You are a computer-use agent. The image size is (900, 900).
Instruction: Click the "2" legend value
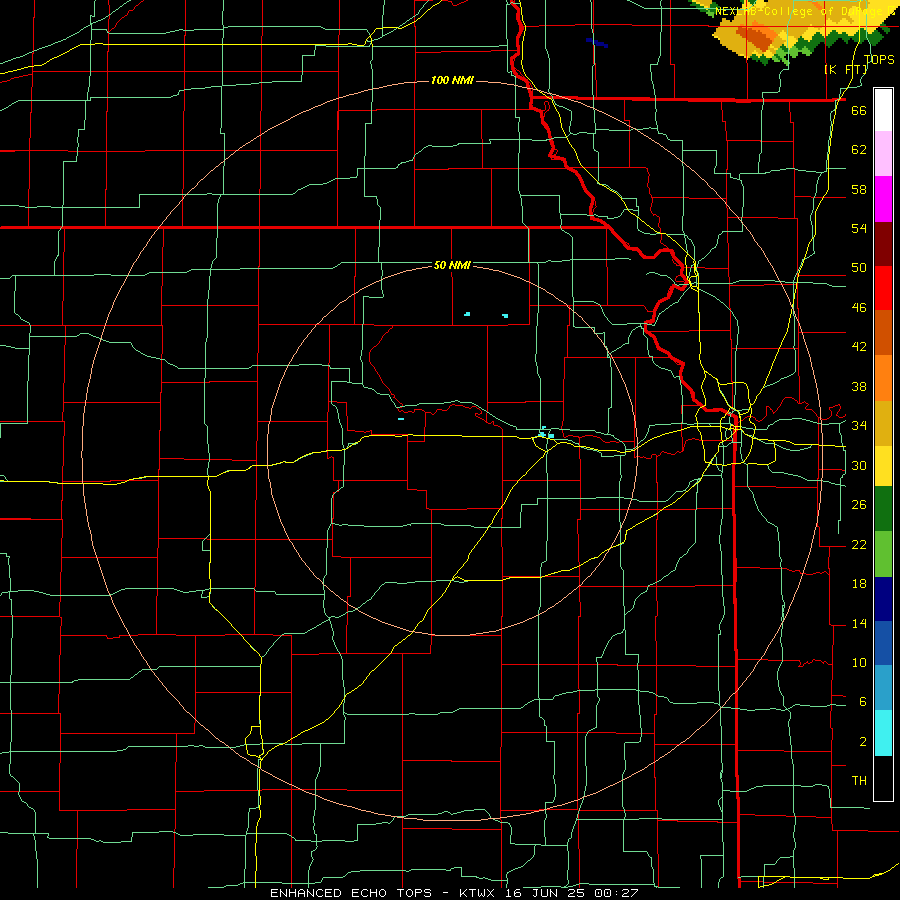[862, 742]
